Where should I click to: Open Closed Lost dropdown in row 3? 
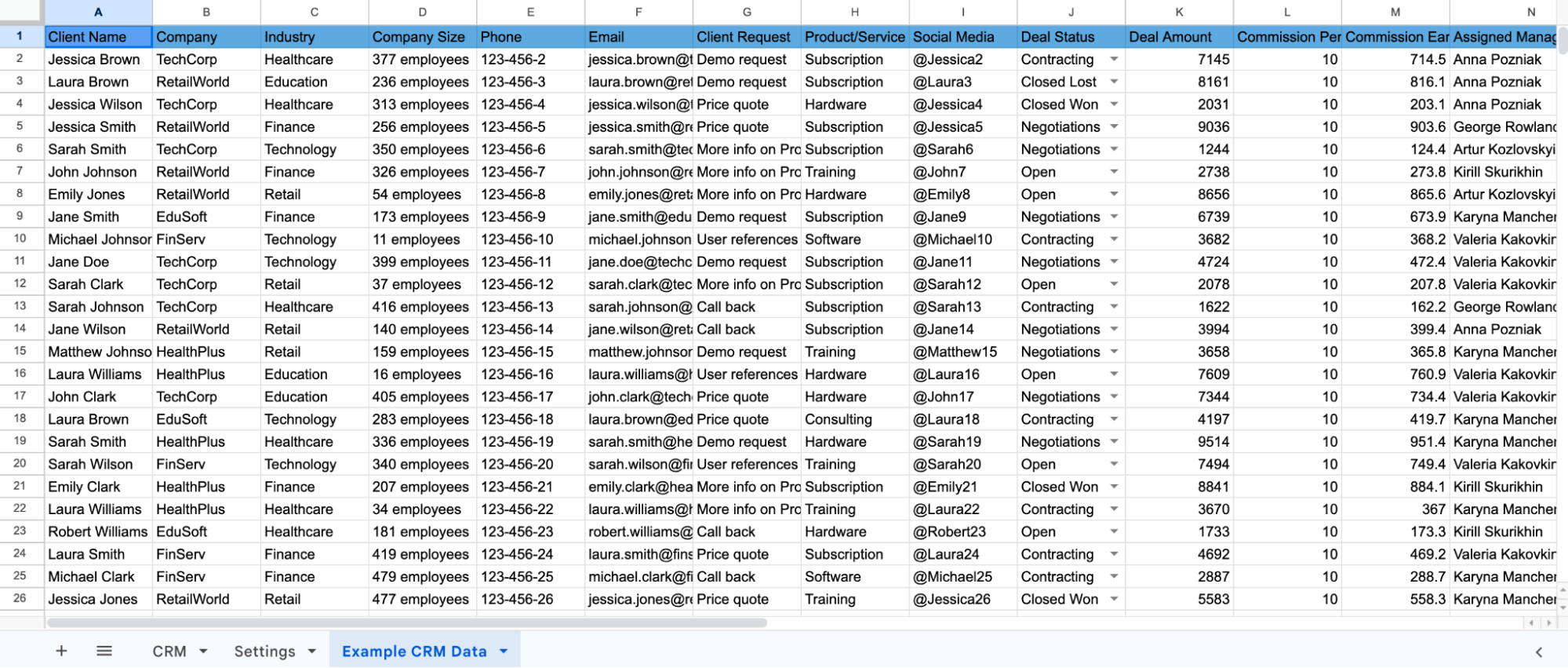coord(1114,82)
